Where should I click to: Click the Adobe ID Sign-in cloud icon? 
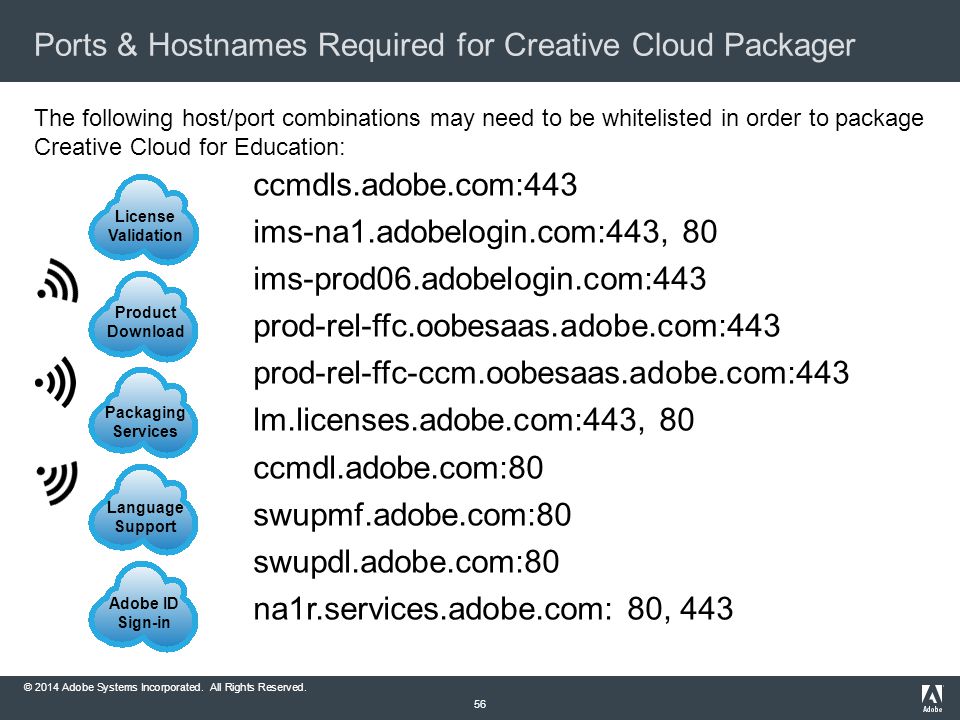(x=144, y=607)
